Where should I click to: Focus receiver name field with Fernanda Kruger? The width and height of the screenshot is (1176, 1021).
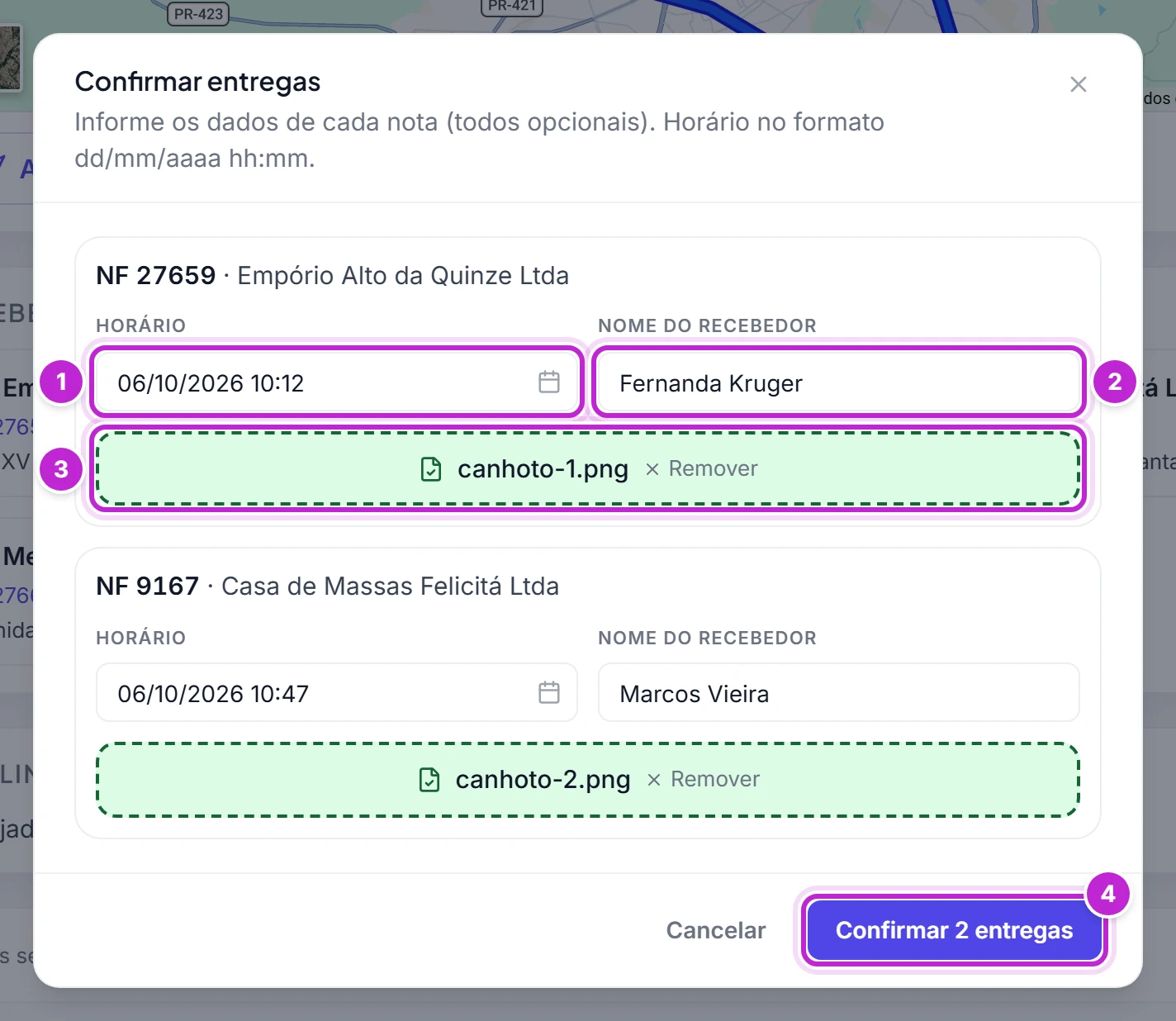(839, 382)
